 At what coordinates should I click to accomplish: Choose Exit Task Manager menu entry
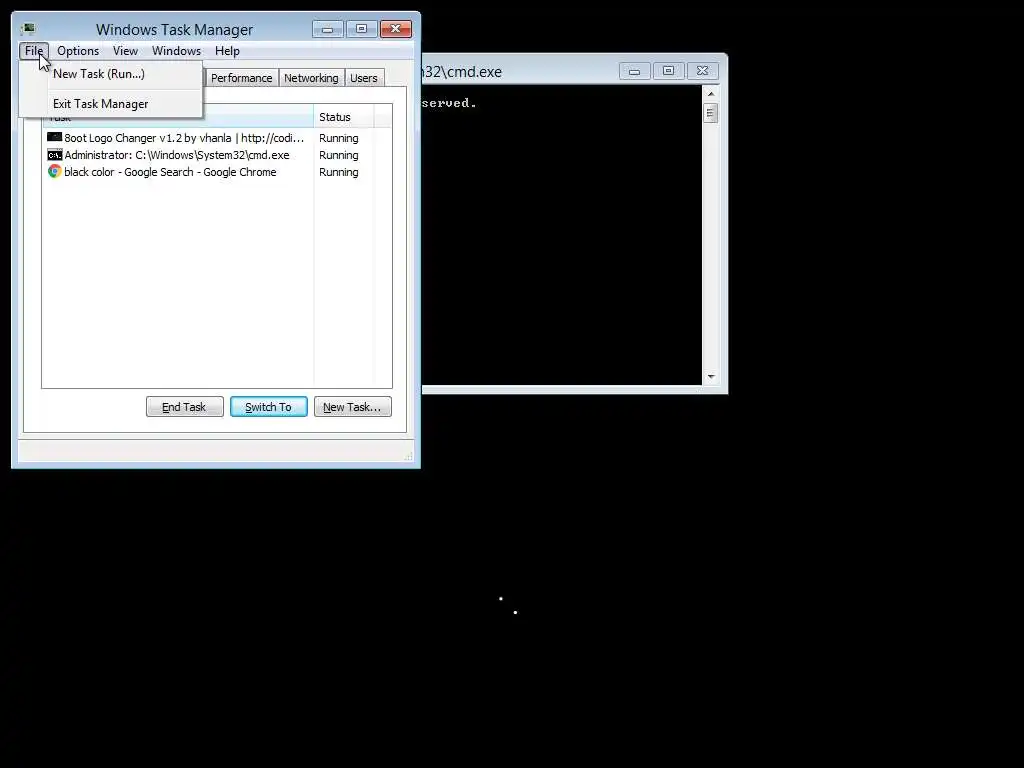111,104
